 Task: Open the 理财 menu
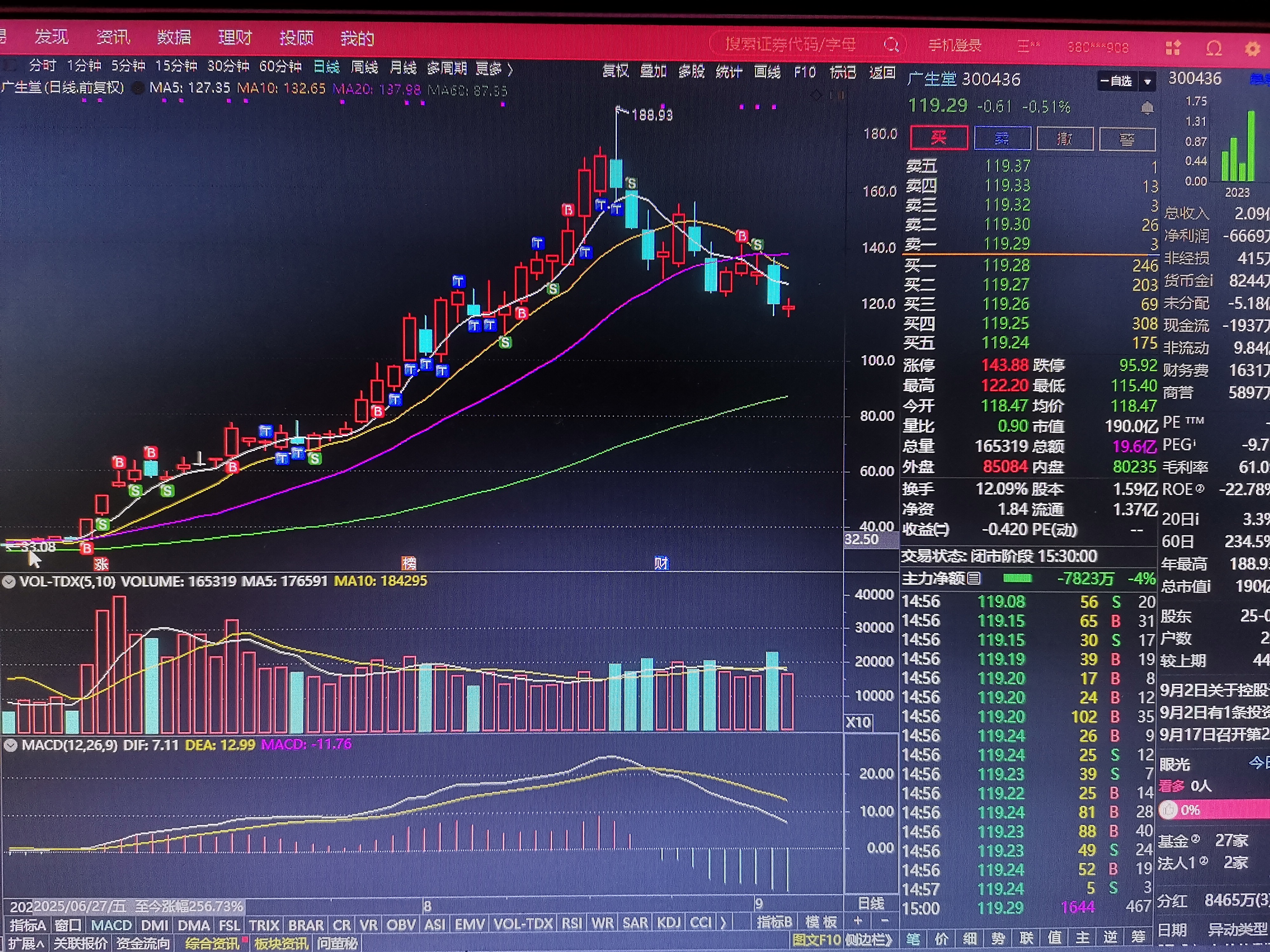coord(235,38)
